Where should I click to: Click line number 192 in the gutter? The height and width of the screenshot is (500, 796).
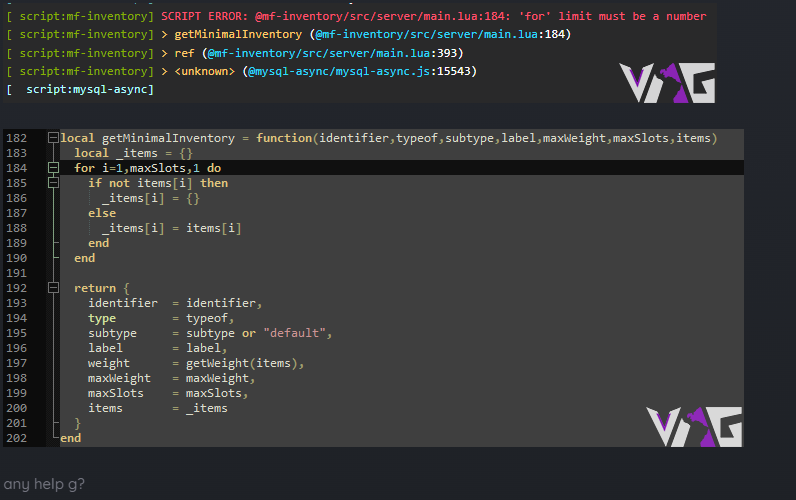point(16,288)
